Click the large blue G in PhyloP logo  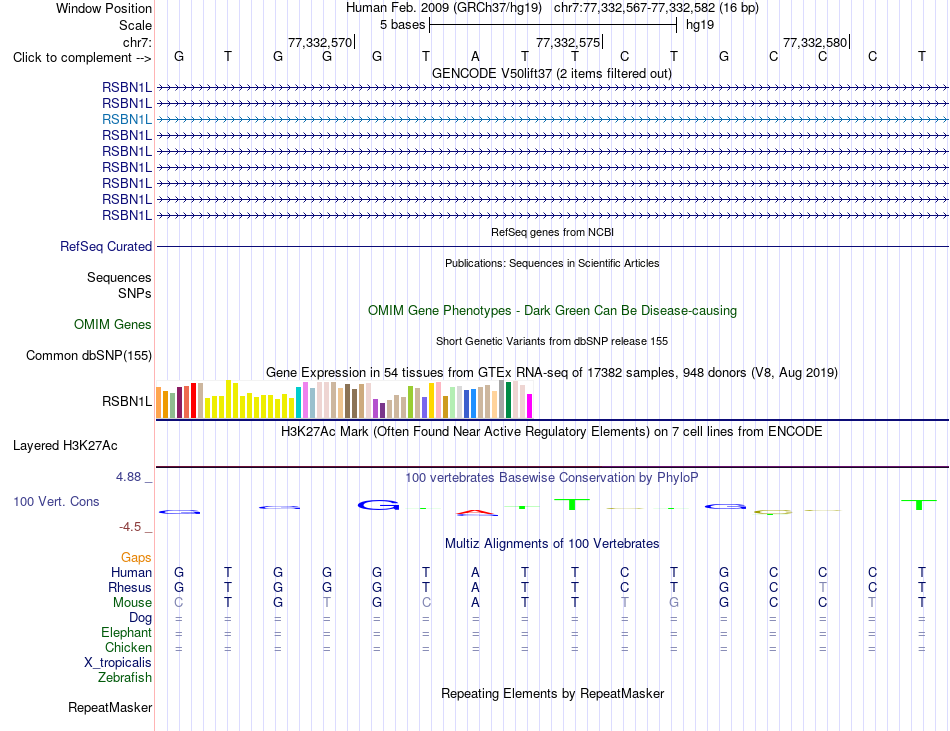tap(379, 505)
